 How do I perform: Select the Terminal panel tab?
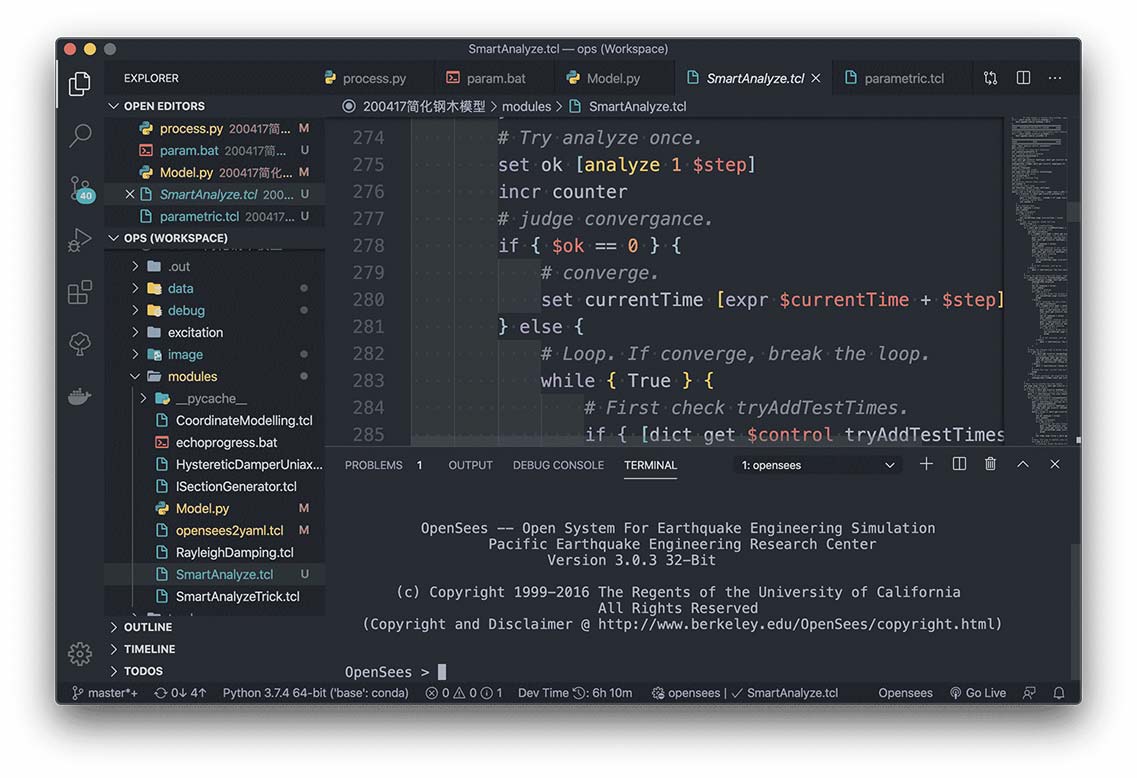point(650,465)
